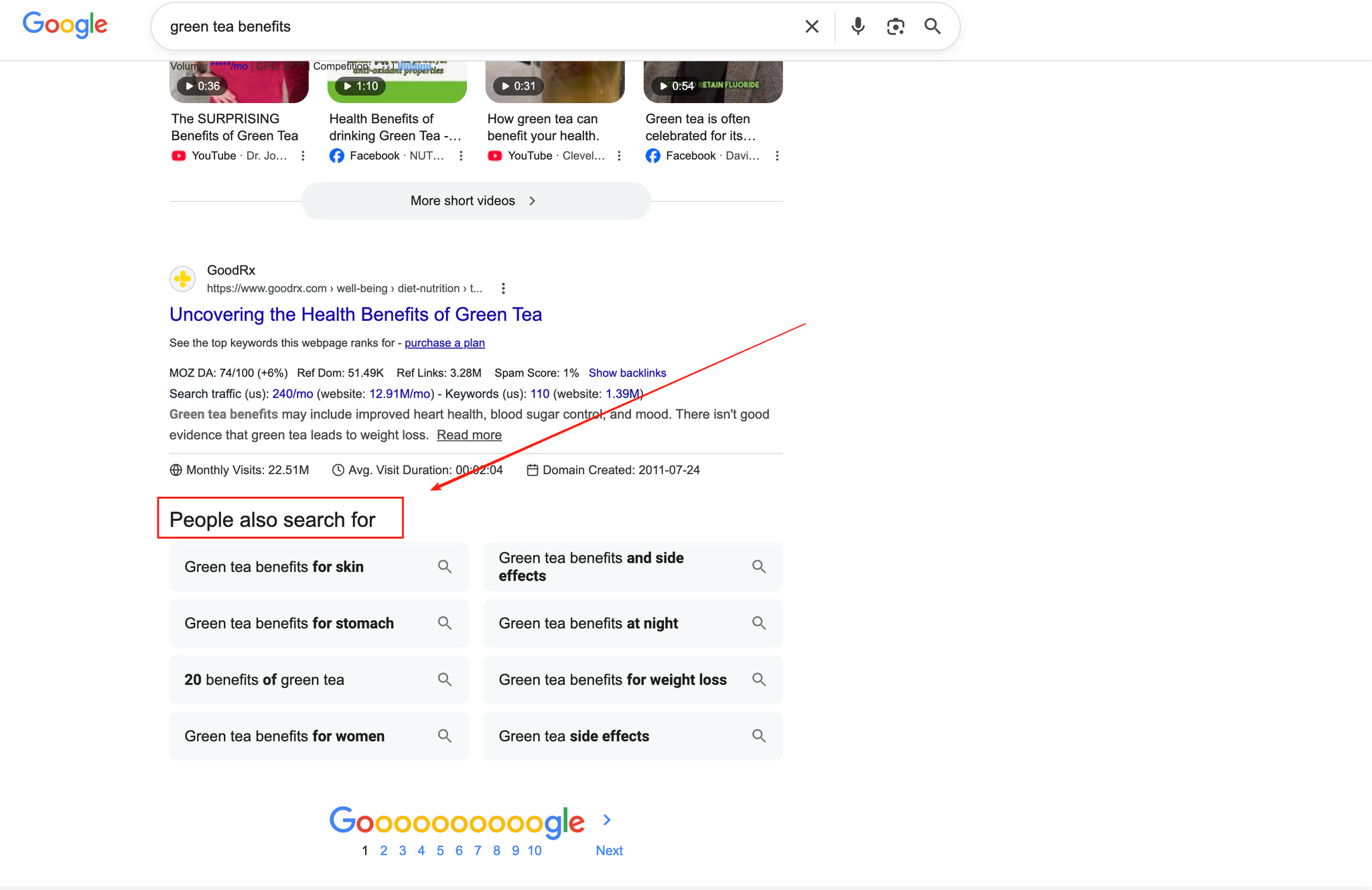Image resolution: width=1372 pixels, height=890 pixels.
Task: Play the 0:54 Facebook fluoride video thumbnail
Action: click(x=712, y=82)
